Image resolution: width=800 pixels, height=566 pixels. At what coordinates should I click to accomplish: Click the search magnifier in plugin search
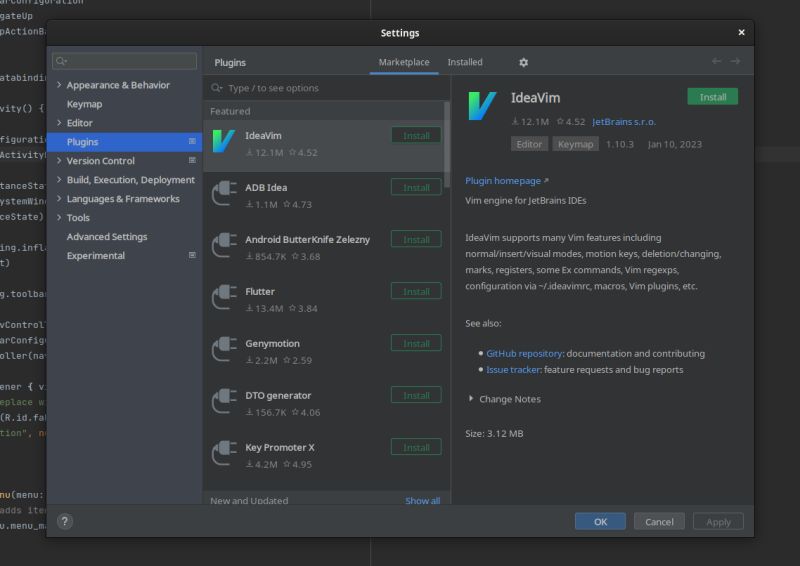217,88
